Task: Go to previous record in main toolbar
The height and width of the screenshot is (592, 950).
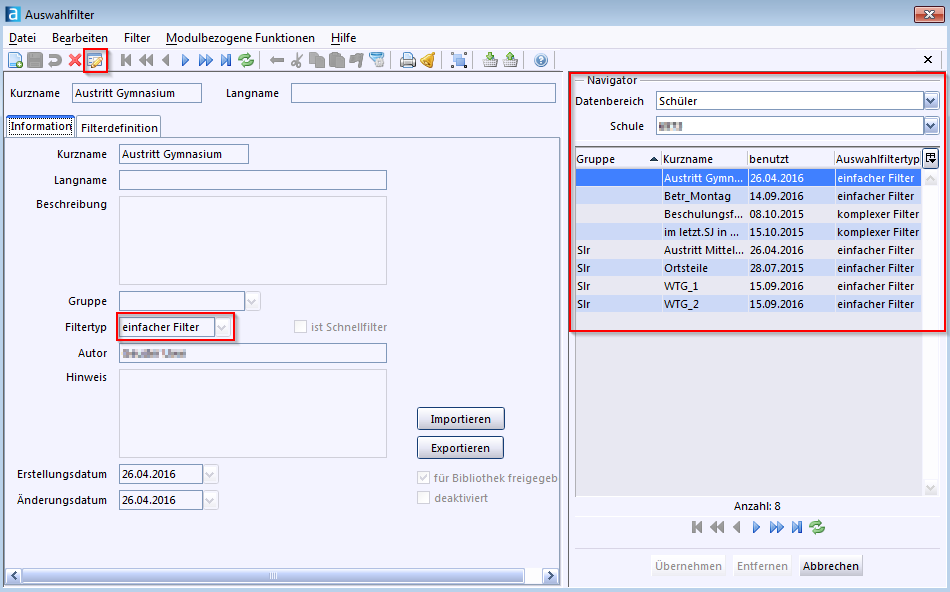Action: [165, 60]
